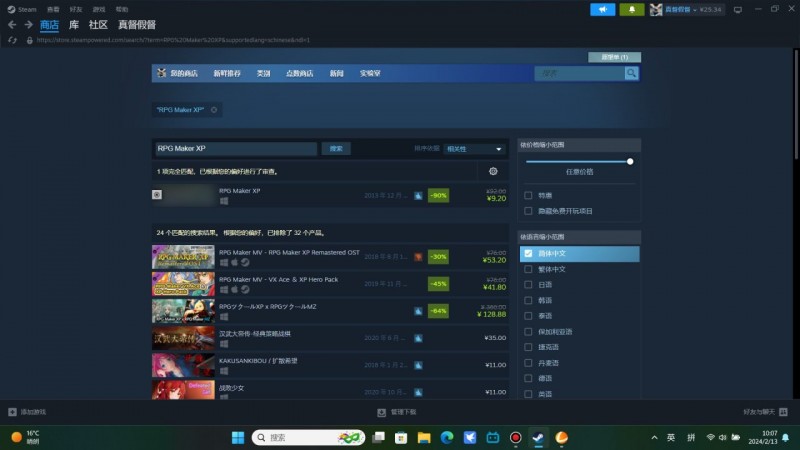Image resolution: width=800 pixels, height=450 pixels.
Task: Click the red record taskbar icon
Action: (515, 437)
